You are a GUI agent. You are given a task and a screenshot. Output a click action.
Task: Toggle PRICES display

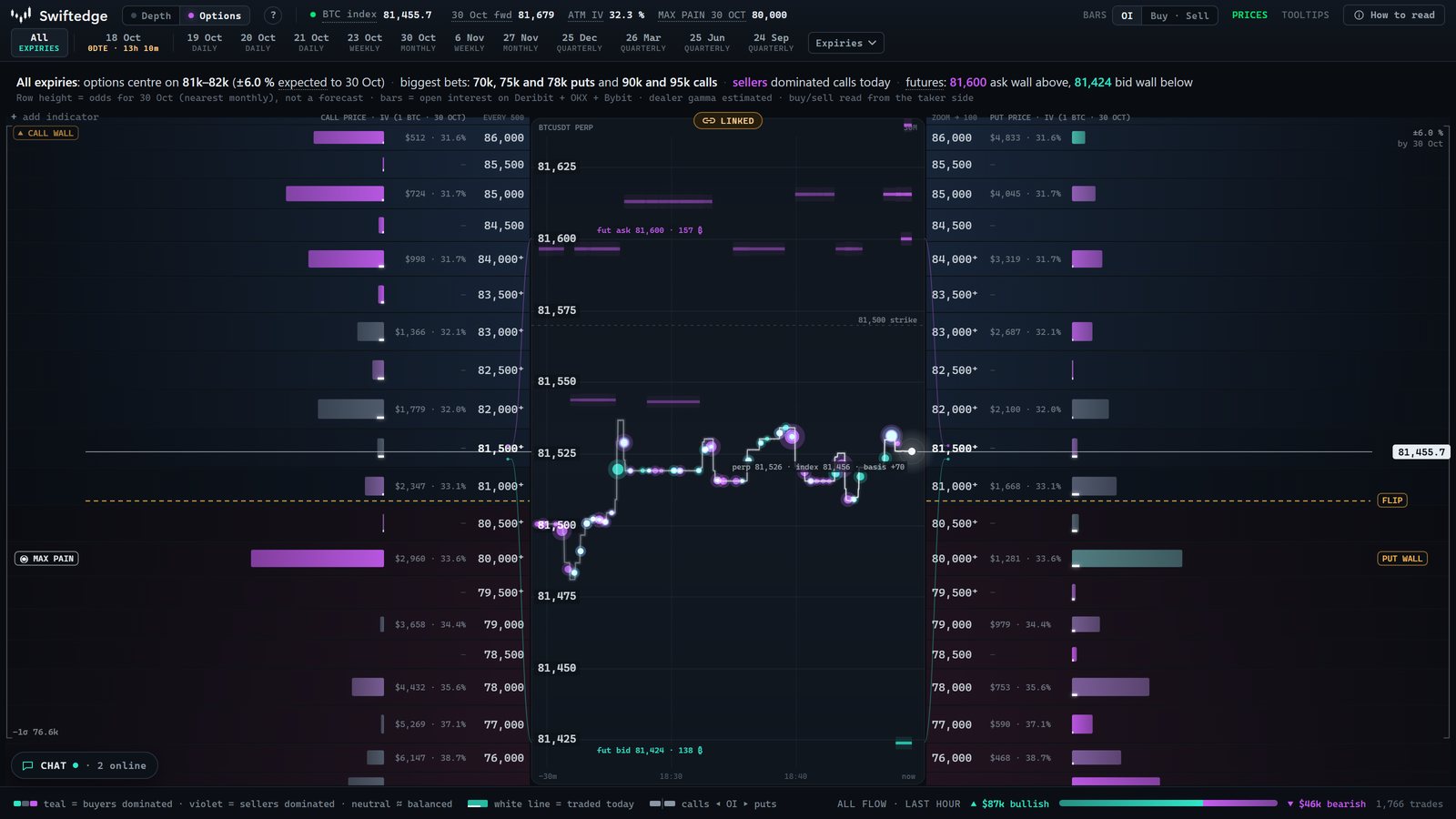point(1249,15)
